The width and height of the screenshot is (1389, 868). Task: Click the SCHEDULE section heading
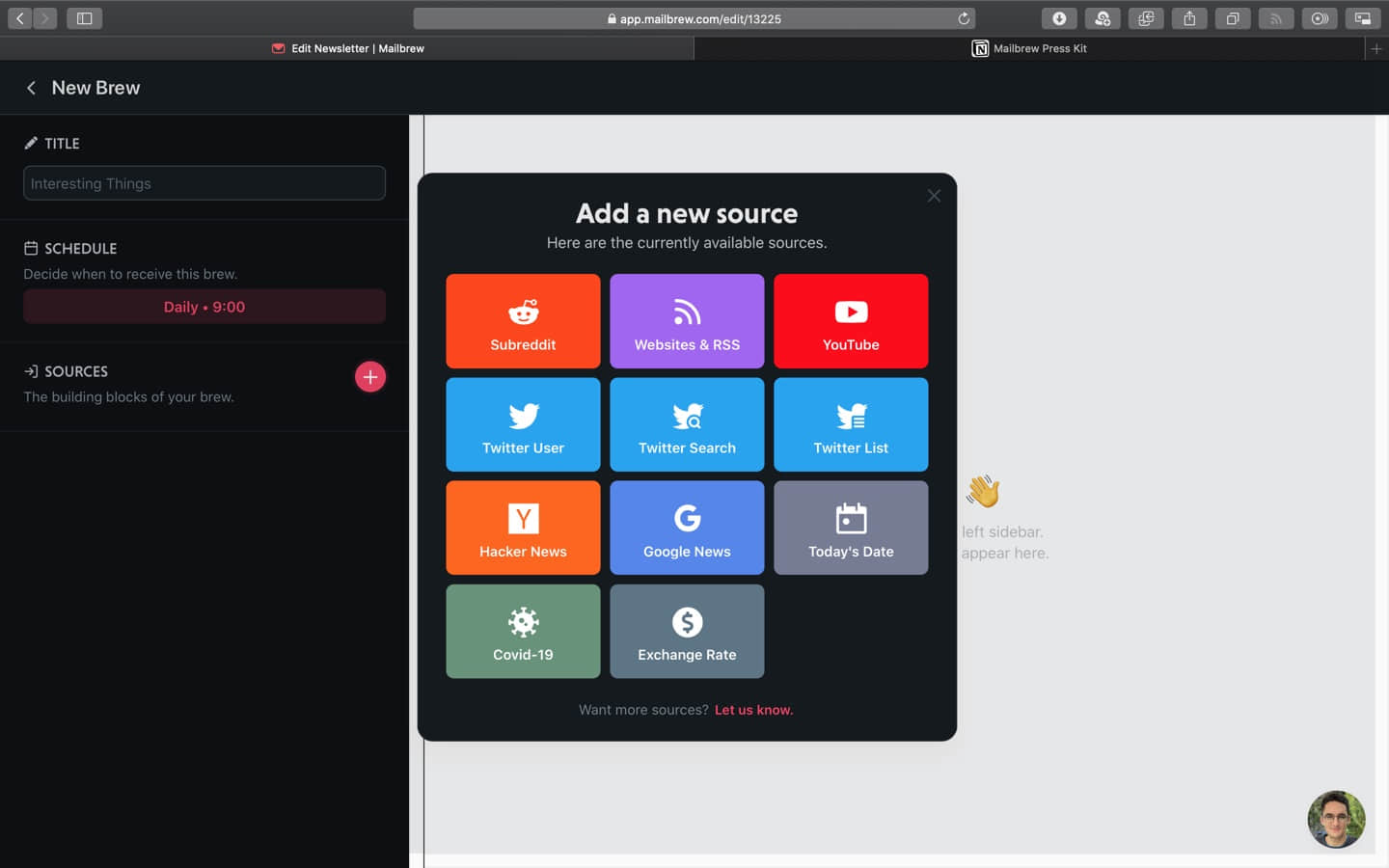(80, 249)
